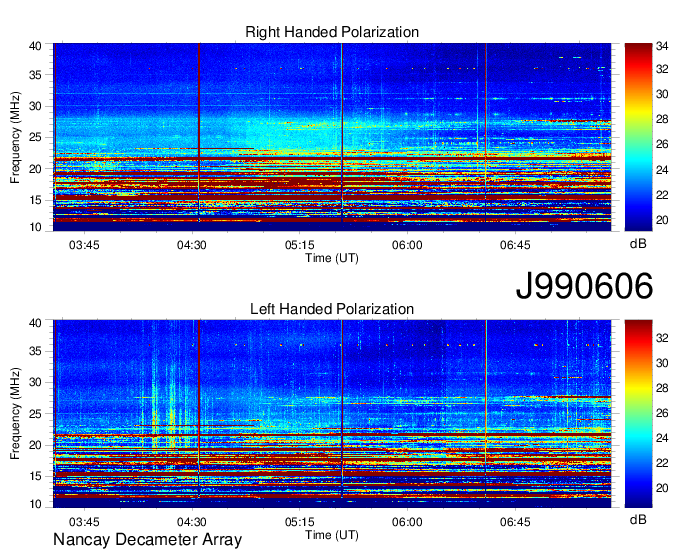
Task: Click 05:15 time tick on Right Handed plot
Action: tap(300, 245)
